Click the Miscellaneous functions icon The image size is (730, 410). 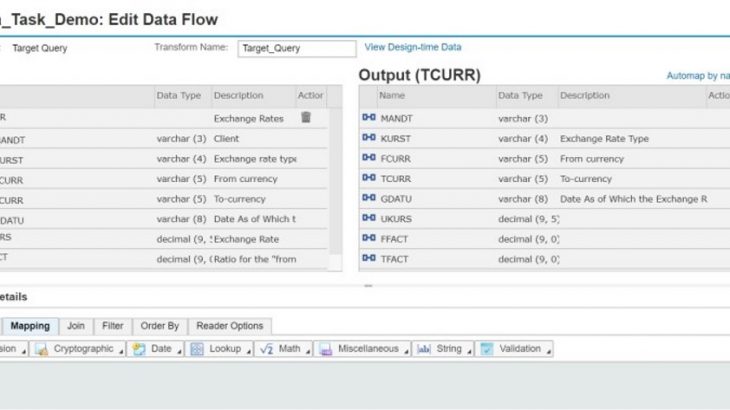point(326,349)
